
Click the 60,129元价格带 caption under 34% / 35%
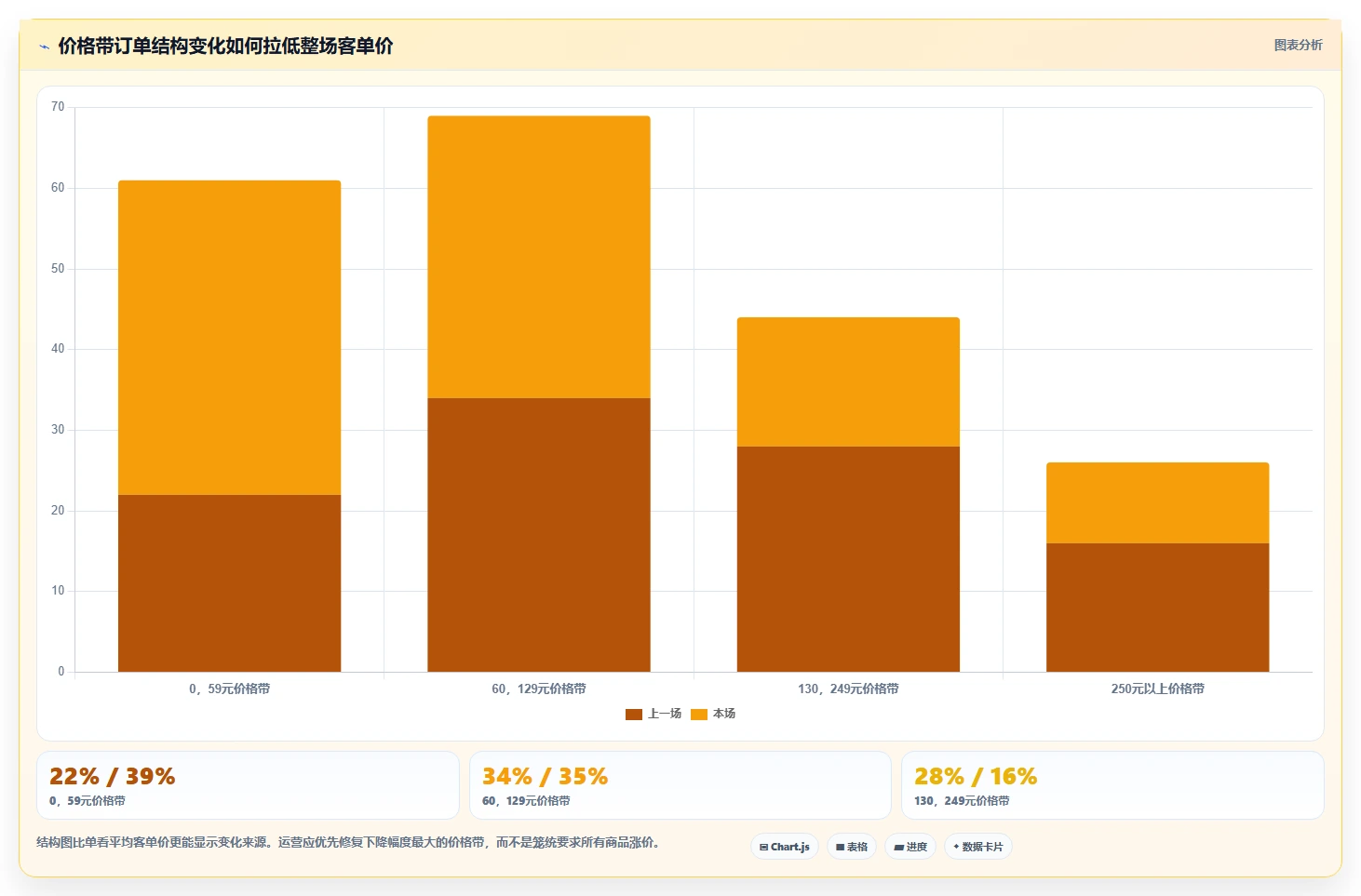tap(526, 801)
